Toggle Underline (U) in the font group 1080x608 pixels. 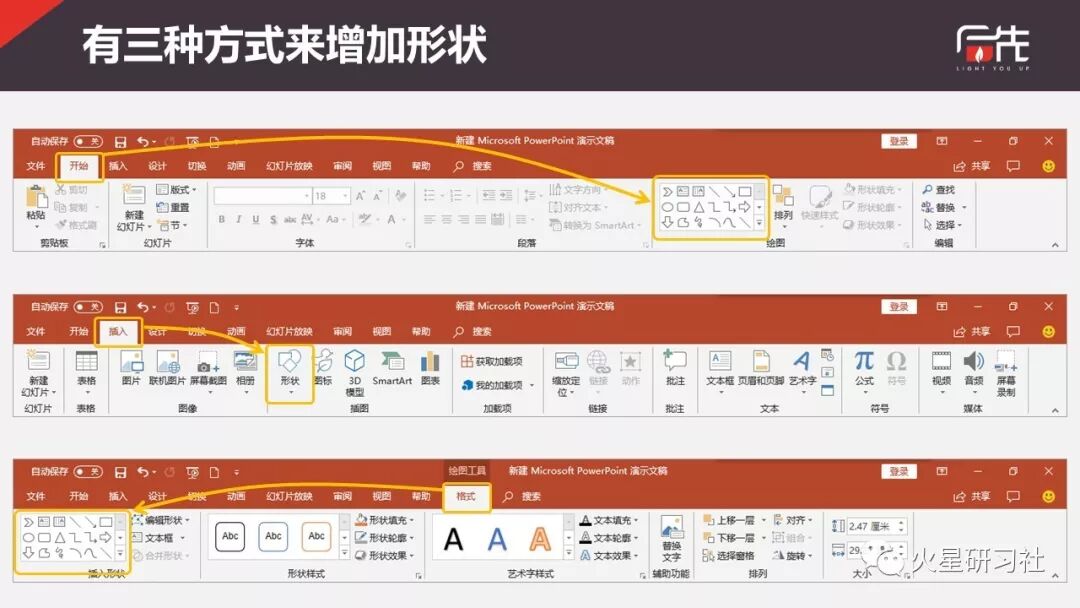256,219
